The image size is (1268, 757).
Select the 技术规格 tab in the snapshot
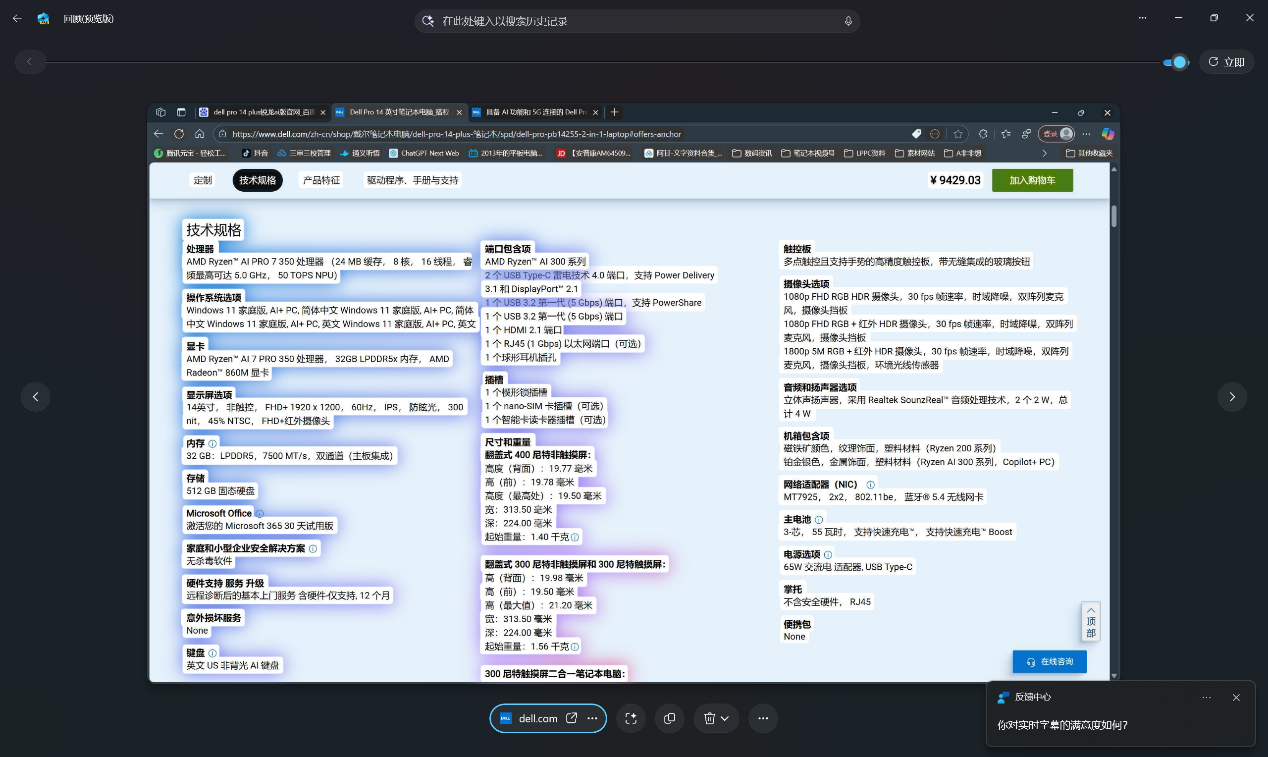(257, 180)
